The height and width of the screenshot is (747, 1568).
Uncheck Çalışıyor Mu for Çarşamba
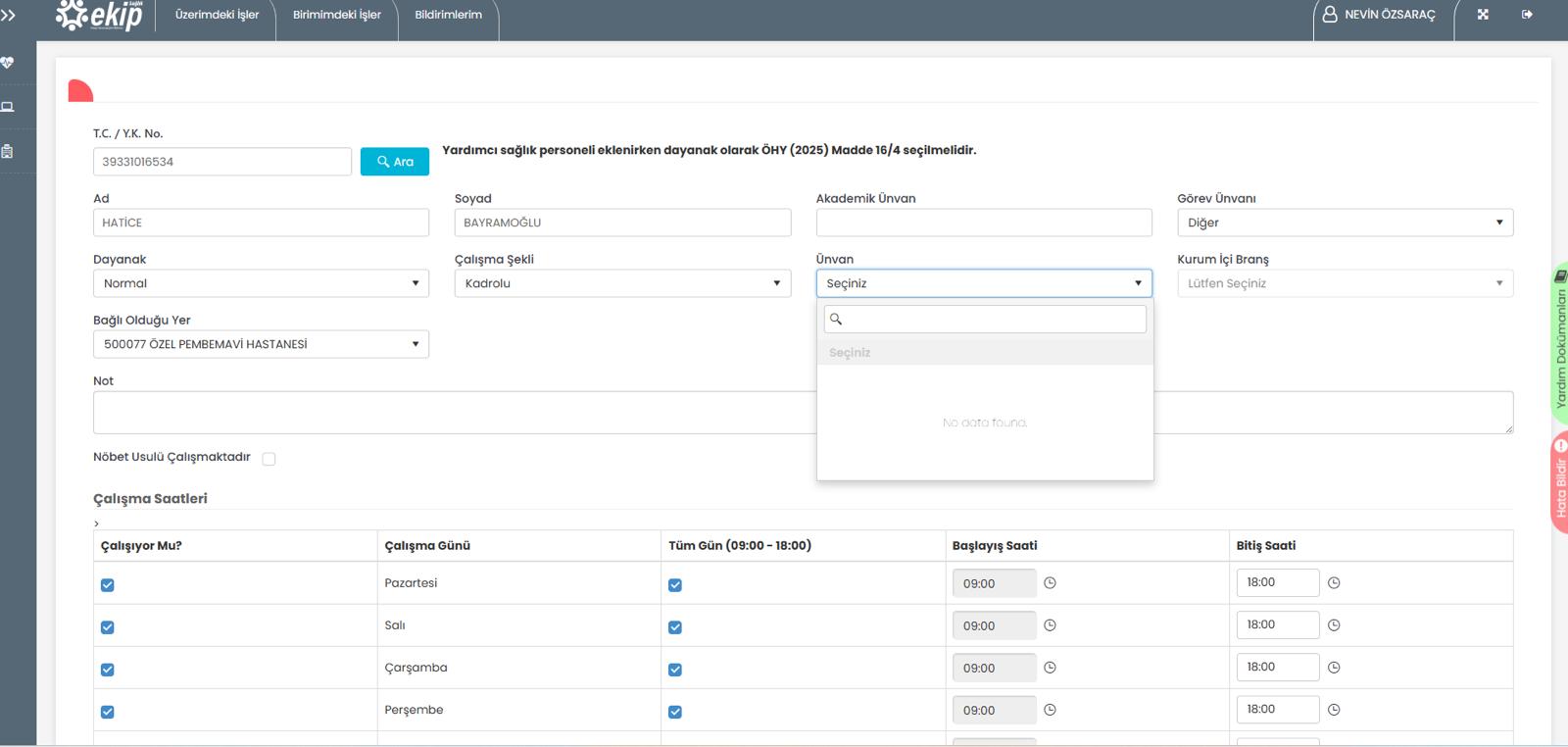pyautogui.click(x=108, y=670)
